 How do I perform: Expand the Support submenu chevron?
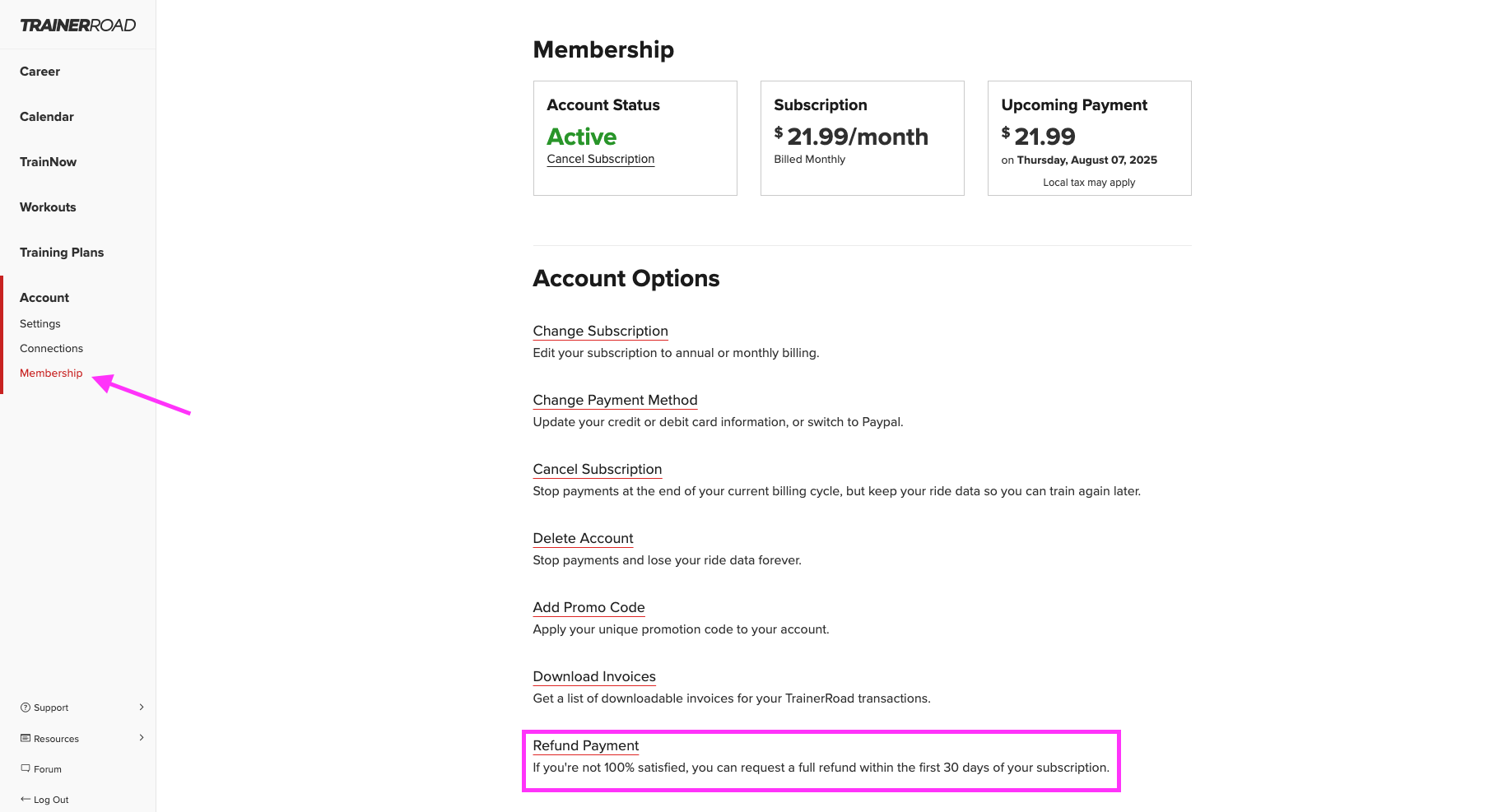tap(142, 707)
